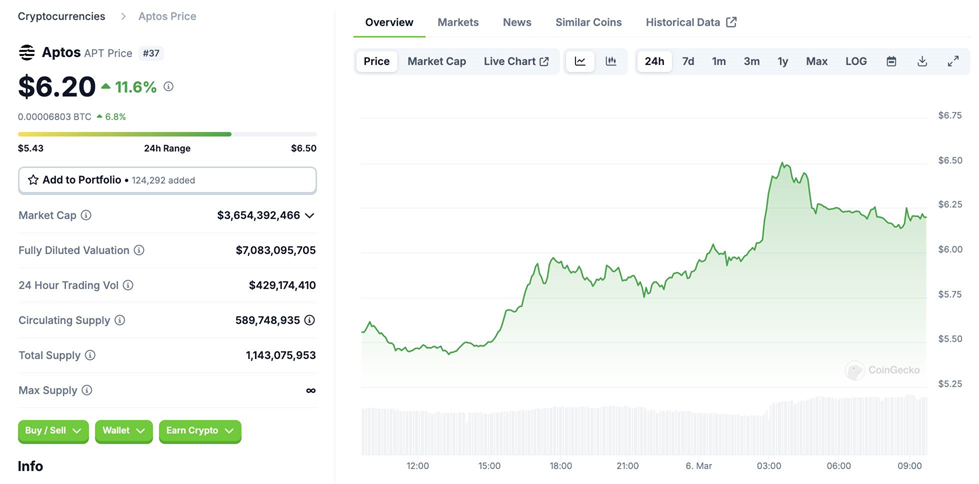
Task: Click the $5.43 range low value
Action: (x=31, y=148)
